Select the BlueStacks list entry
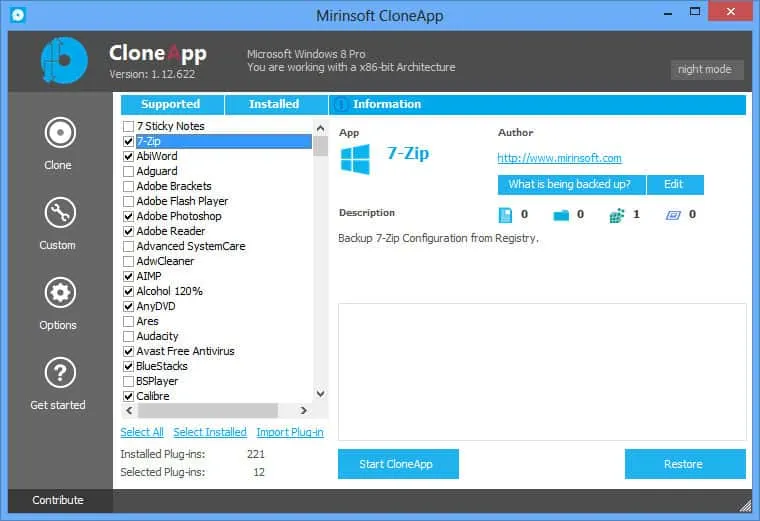Viewport: 760px width, 521px height. tap(161, 367)
